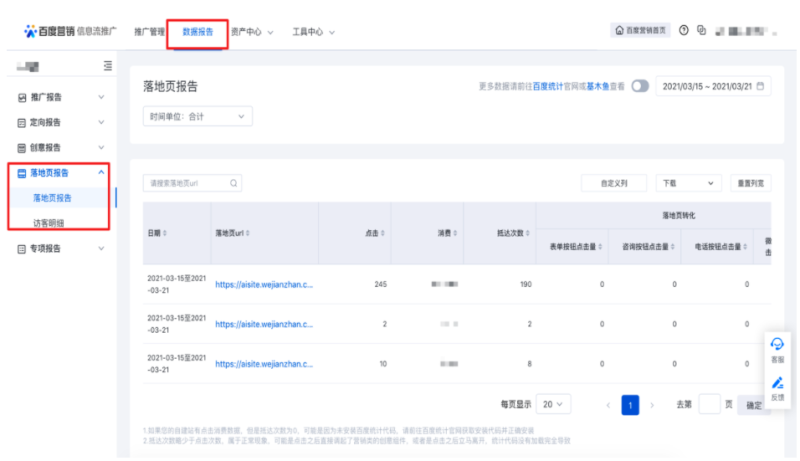Expand 推广报告 sidebar section

pos(101,97)
